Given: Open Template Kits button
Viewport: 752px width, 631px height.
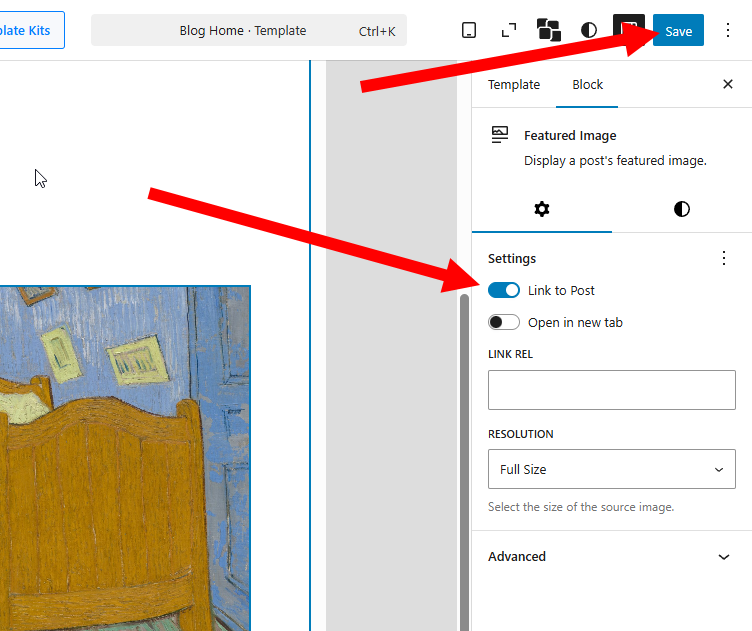Looking at the screenshot, I should (32, 30).
